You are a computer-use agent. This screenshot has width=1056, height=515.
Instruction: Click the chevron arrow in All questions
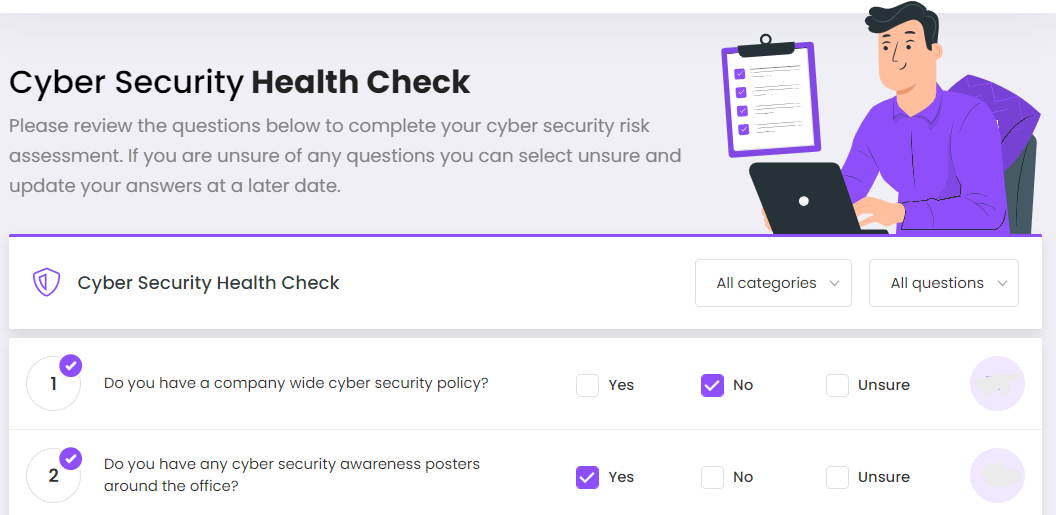click(1002, 284)
